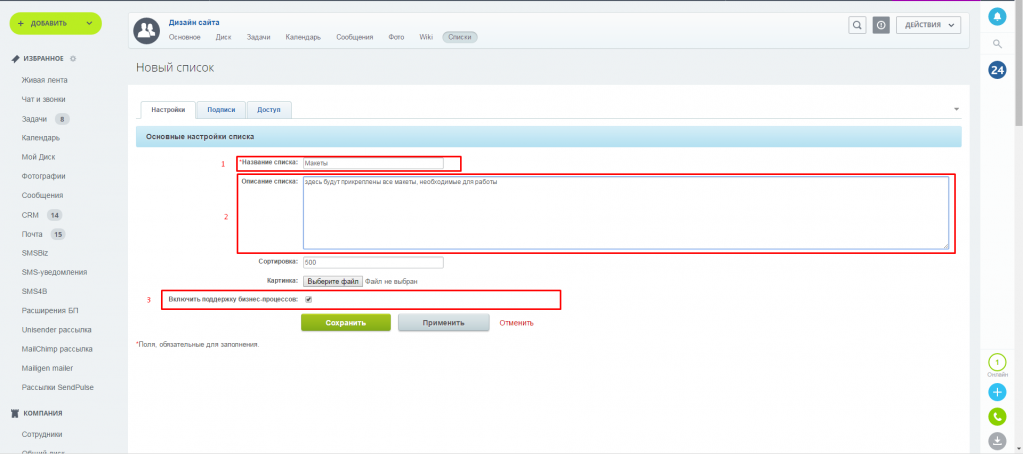1023x454 pixels.
Task: Expand the green Добавить button arrow
Action: pos(89,23)
